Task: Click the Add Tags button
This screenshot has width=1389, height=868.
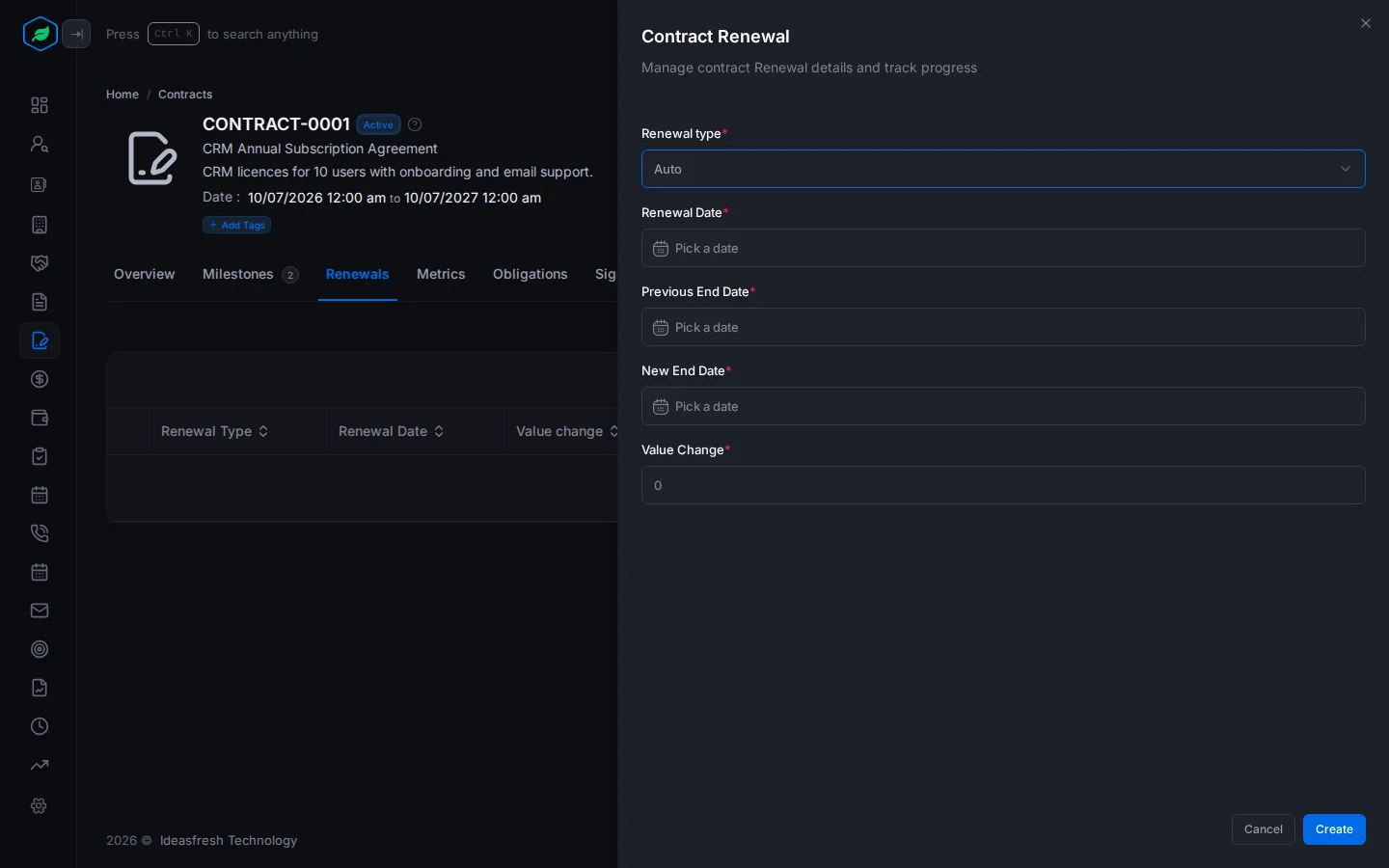Action: pyautogui.click(x=237, y=225)
